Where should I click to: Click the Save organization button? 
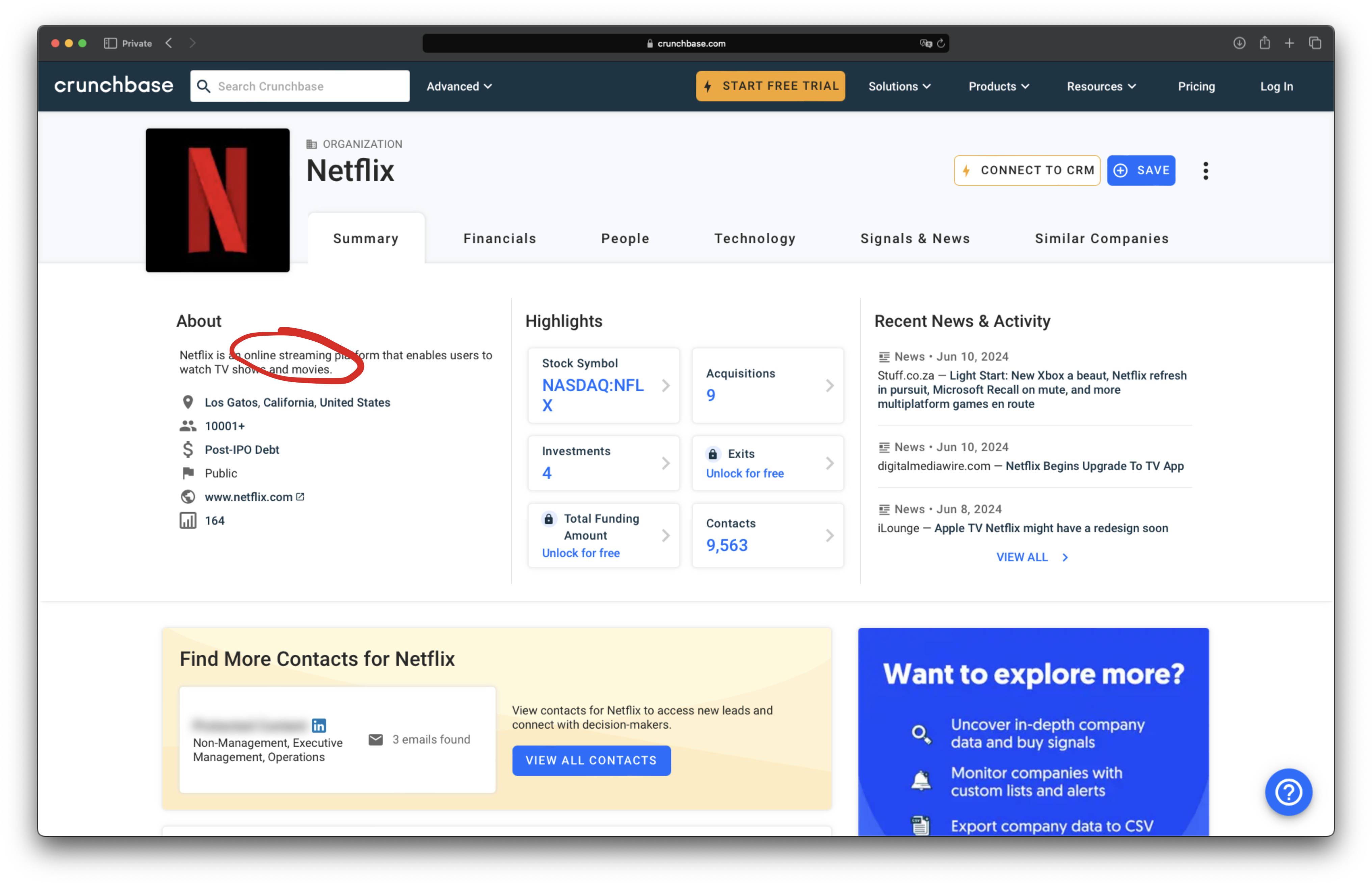[x=1141, y=170]
